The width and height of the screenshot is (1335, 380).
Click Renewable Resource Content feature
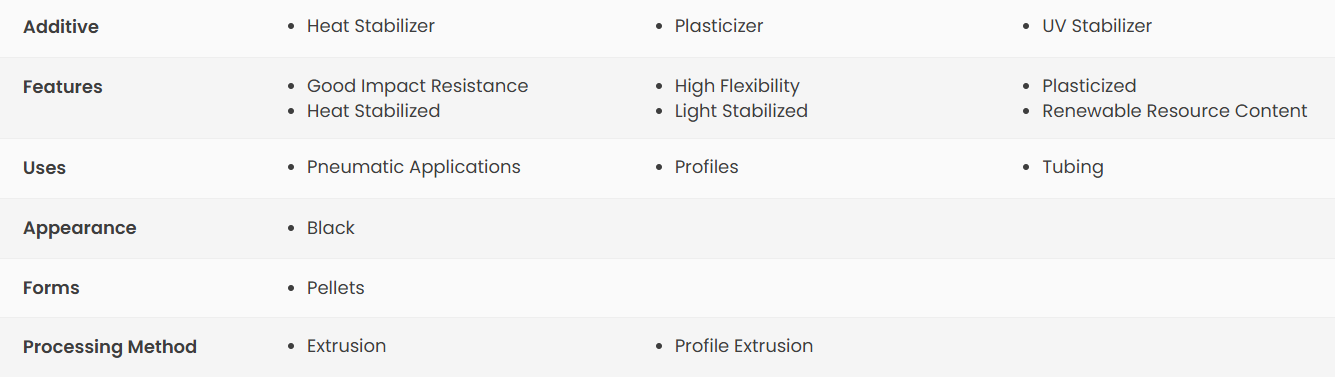[1175, 111]
